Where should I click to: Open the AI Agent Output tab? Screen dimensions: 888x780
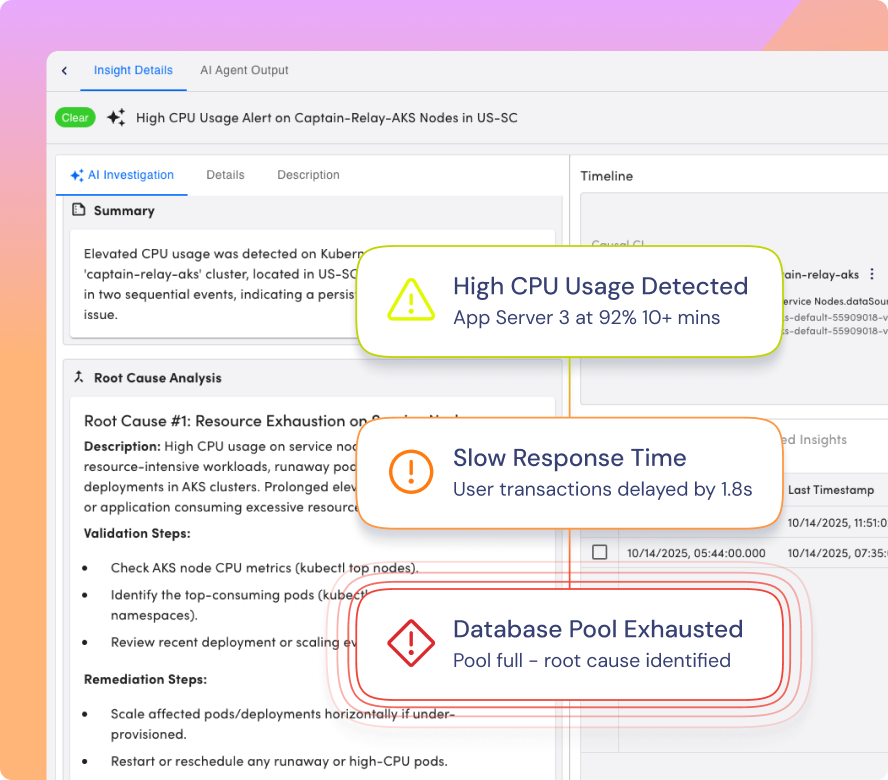(244, 71)
